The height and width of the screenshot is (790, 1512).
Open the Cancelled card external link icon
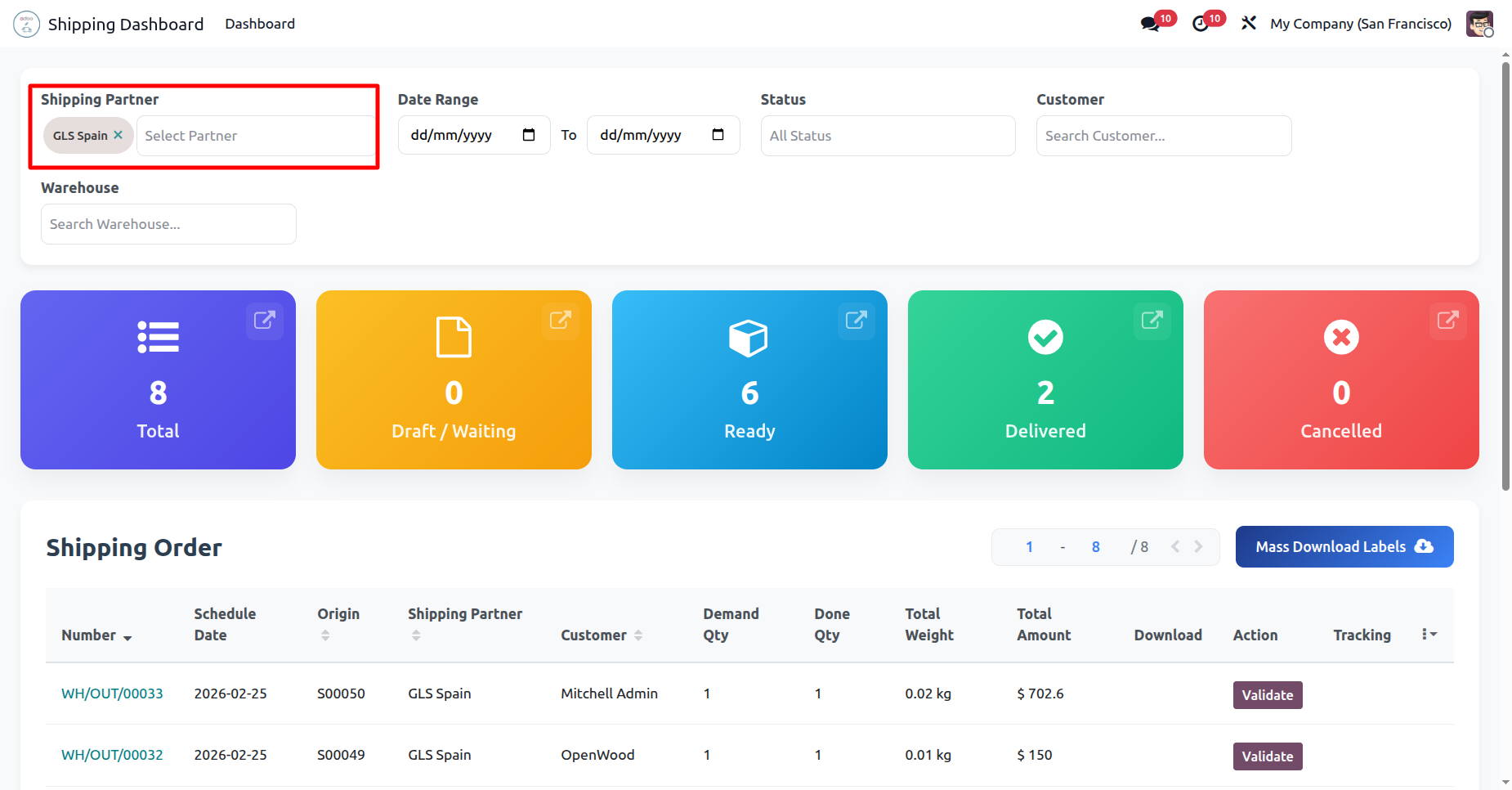click(1447, 320)
